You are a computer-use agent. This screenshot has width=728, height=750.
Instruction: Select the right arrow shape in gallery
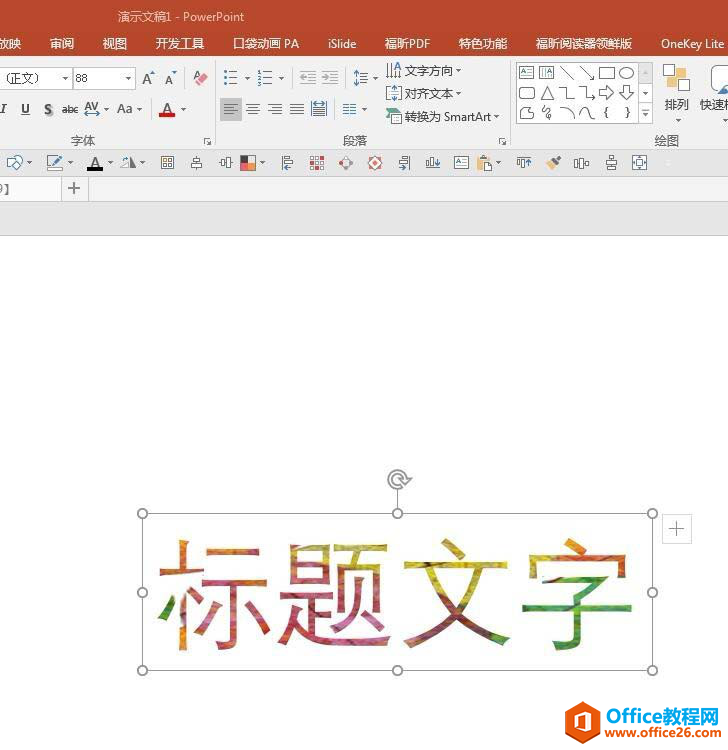(x=607, y=92)
